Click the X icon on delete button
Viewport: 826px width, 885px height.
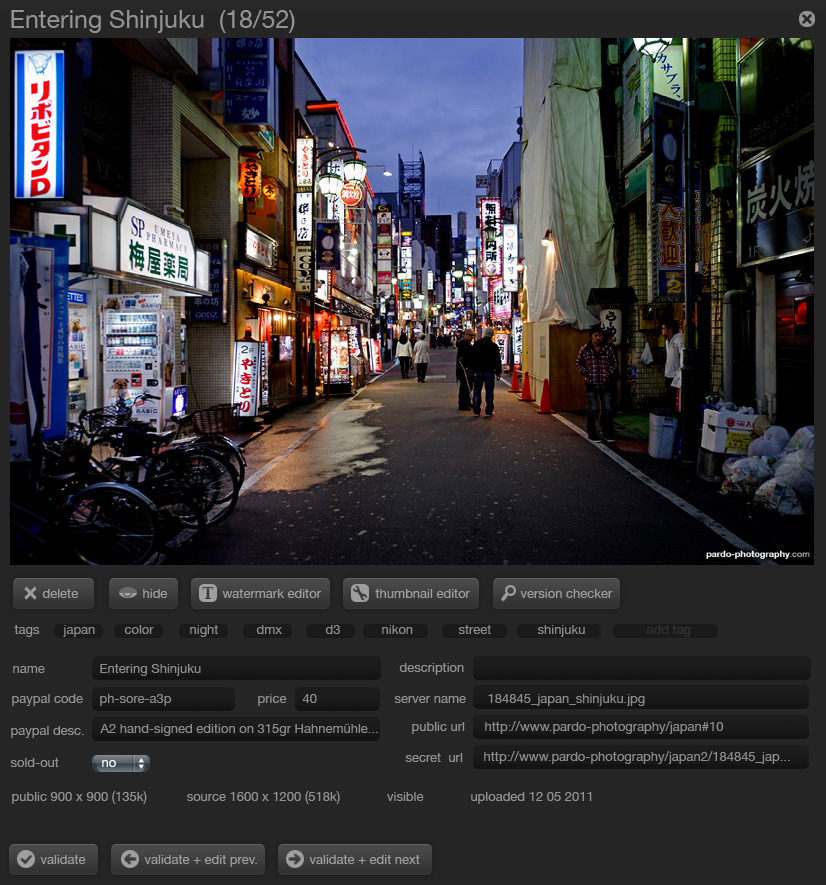[x=30, y=594]
